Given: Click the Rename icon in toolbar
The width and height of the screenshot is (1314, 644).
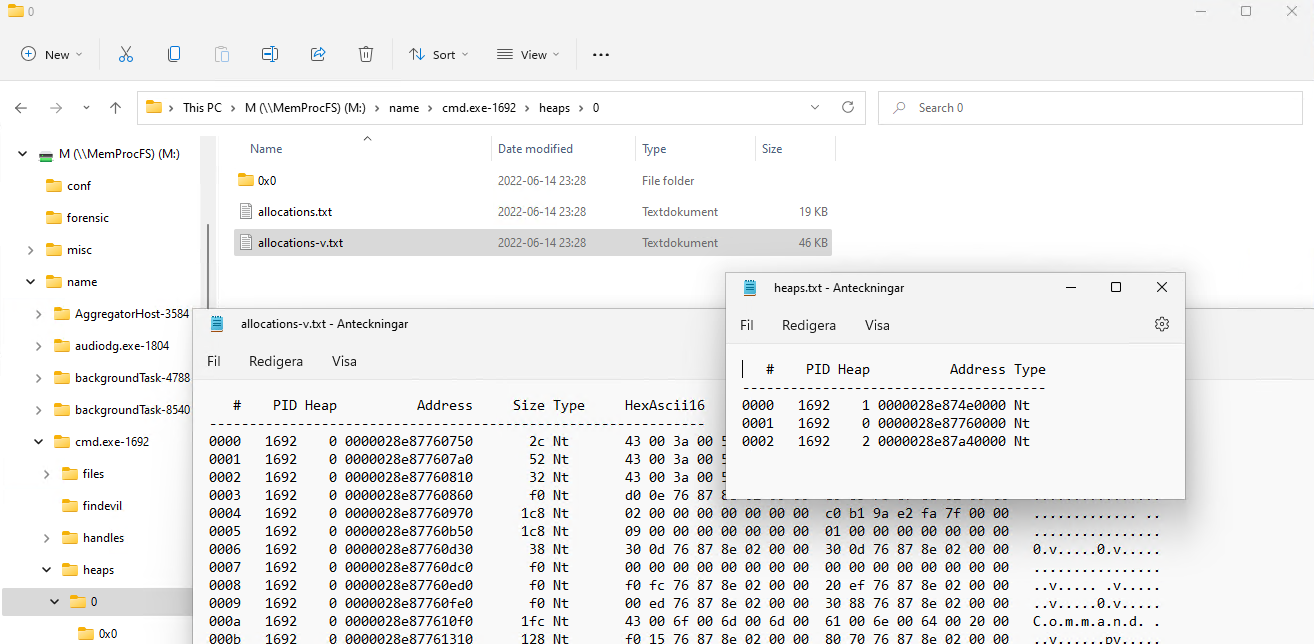Looking at the screenshot, I should (x=270, y=55).
